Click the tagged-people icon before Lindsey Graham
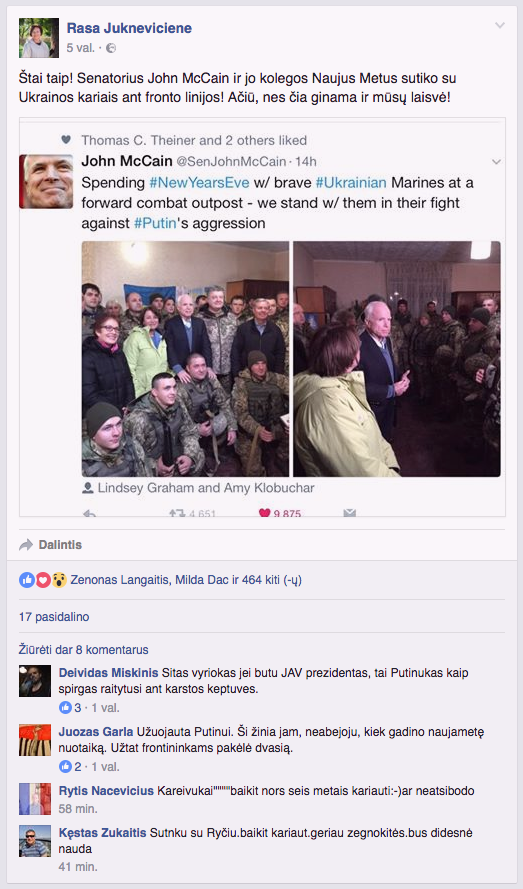Screen dimensions: 523x889 tap(88, 488)
